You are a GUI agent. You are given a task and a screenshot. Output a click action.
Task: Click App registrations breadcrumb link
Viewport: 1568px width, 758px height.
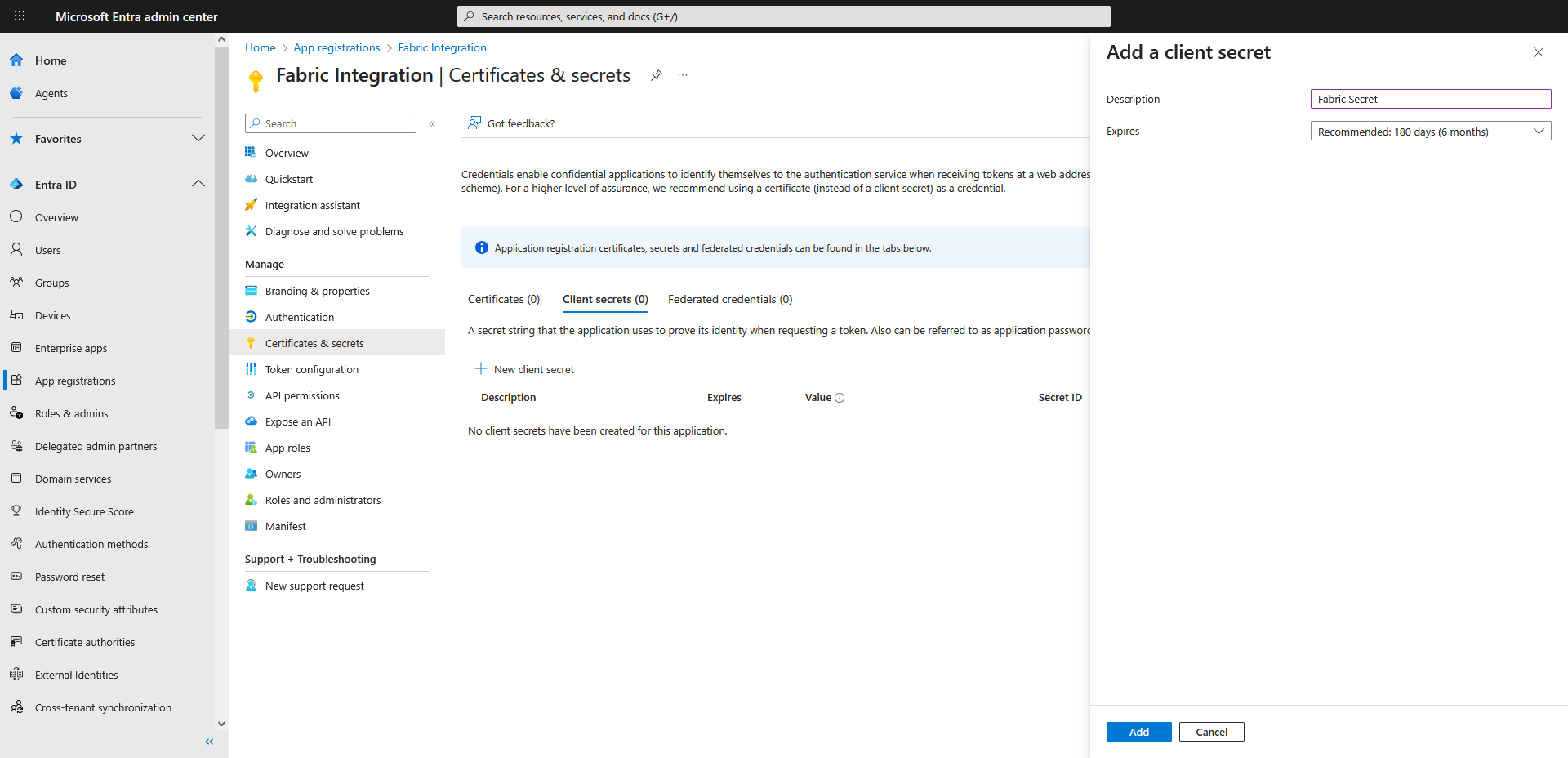coord(336,48)
